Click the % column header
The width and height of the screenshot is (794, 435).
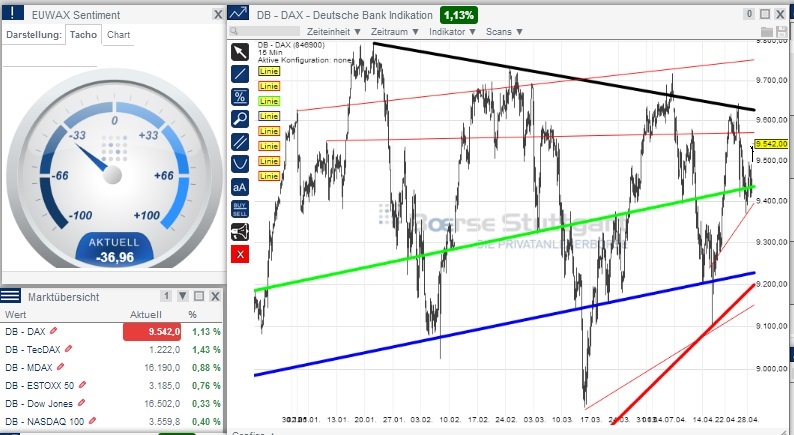coord(192,314)
